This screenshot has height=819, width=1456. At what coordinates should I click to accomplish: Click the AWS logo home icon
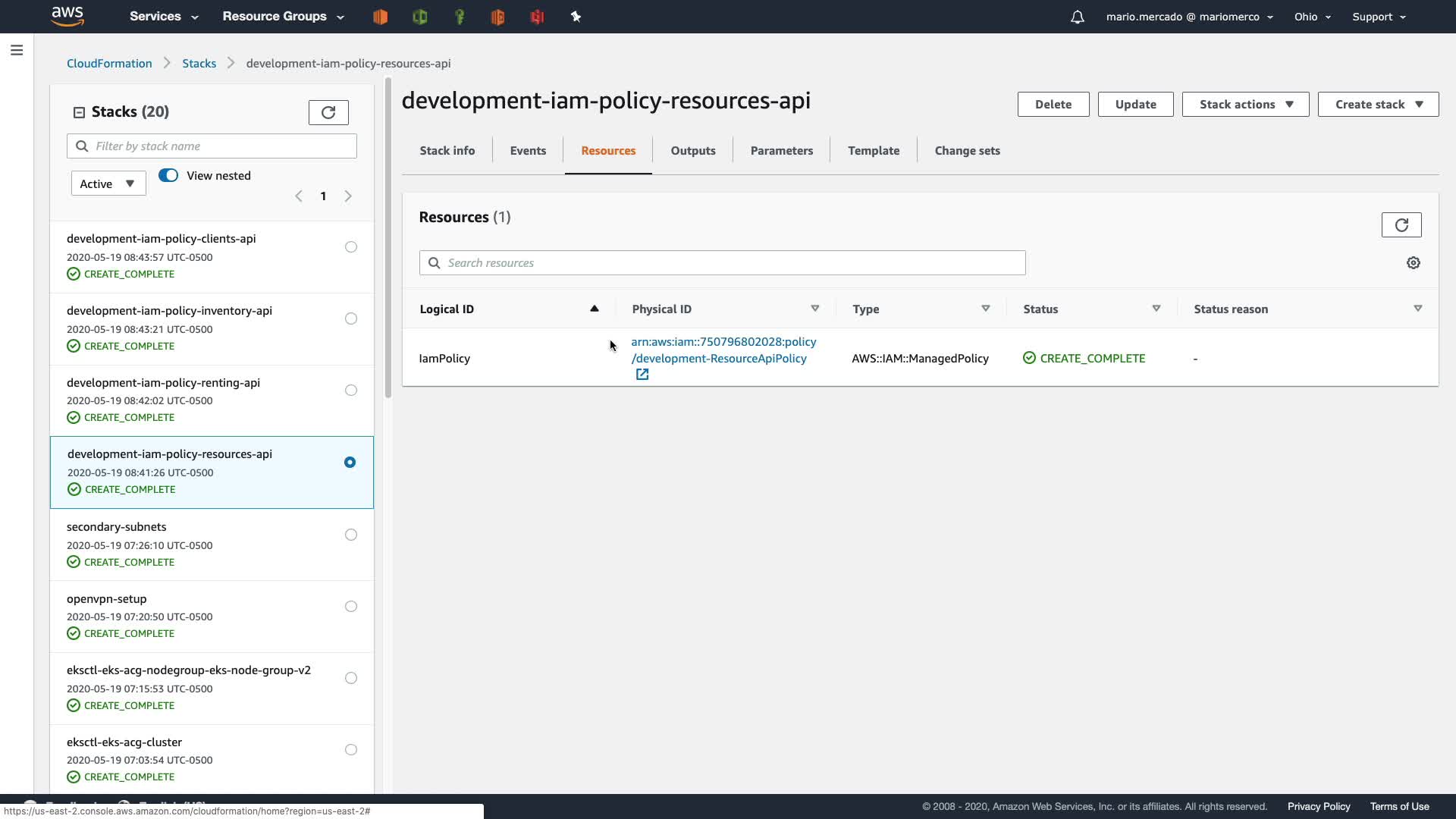(x=67, y=16)
